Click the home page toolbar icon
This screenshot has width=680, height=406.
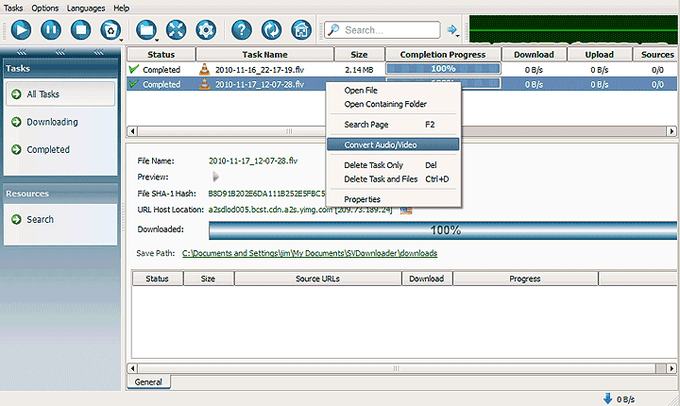point(301,30)
